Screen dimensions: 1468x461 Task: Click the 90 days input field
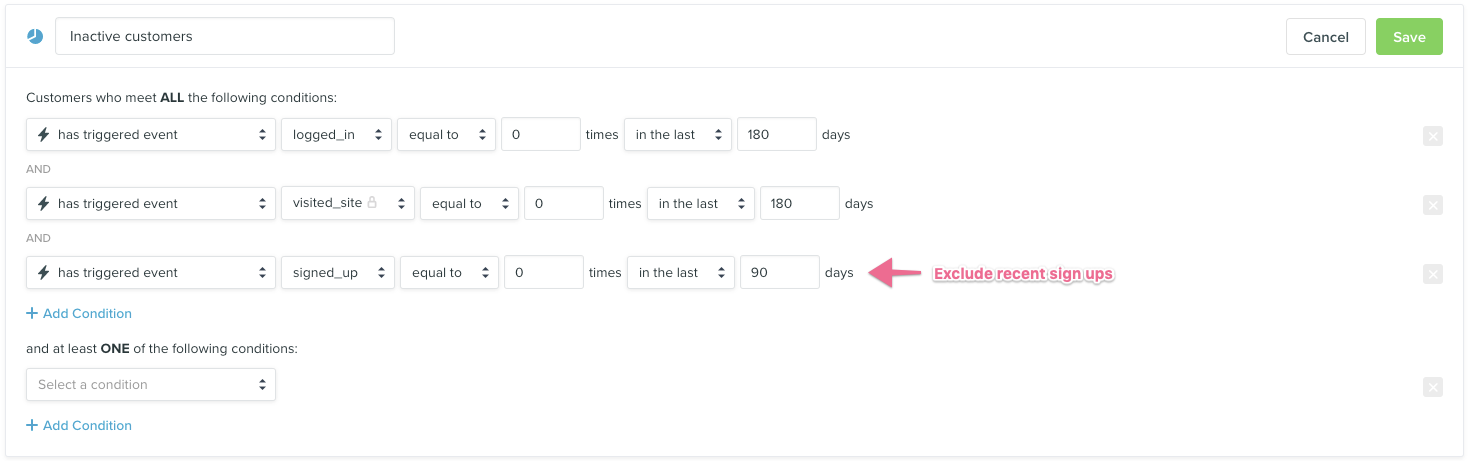pos(779,273)
